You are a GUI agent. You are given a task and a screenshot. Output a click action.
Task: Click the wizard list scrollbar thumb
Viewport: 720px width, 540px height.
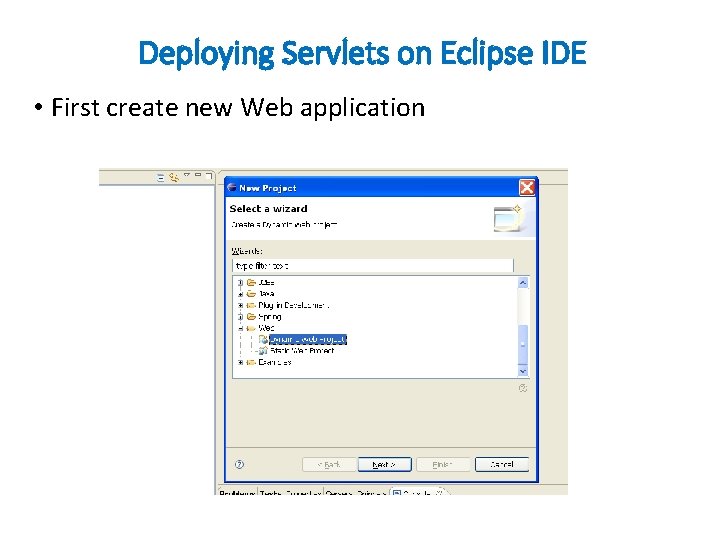click(x=523, y=344)
